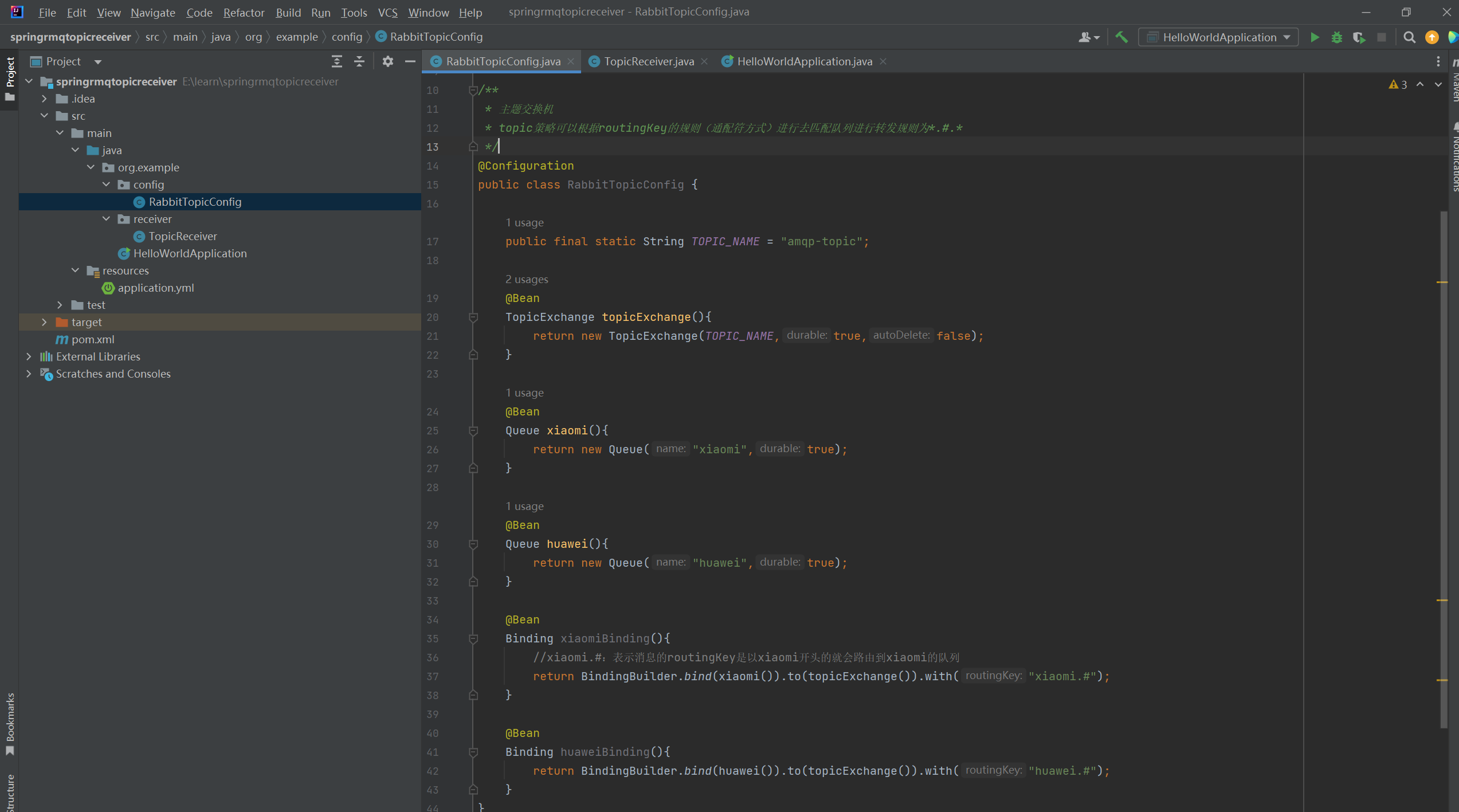This screenshot has width=1459, height=812.
Task: Expand External Libraries node
Action: click(x=29, y=356)
